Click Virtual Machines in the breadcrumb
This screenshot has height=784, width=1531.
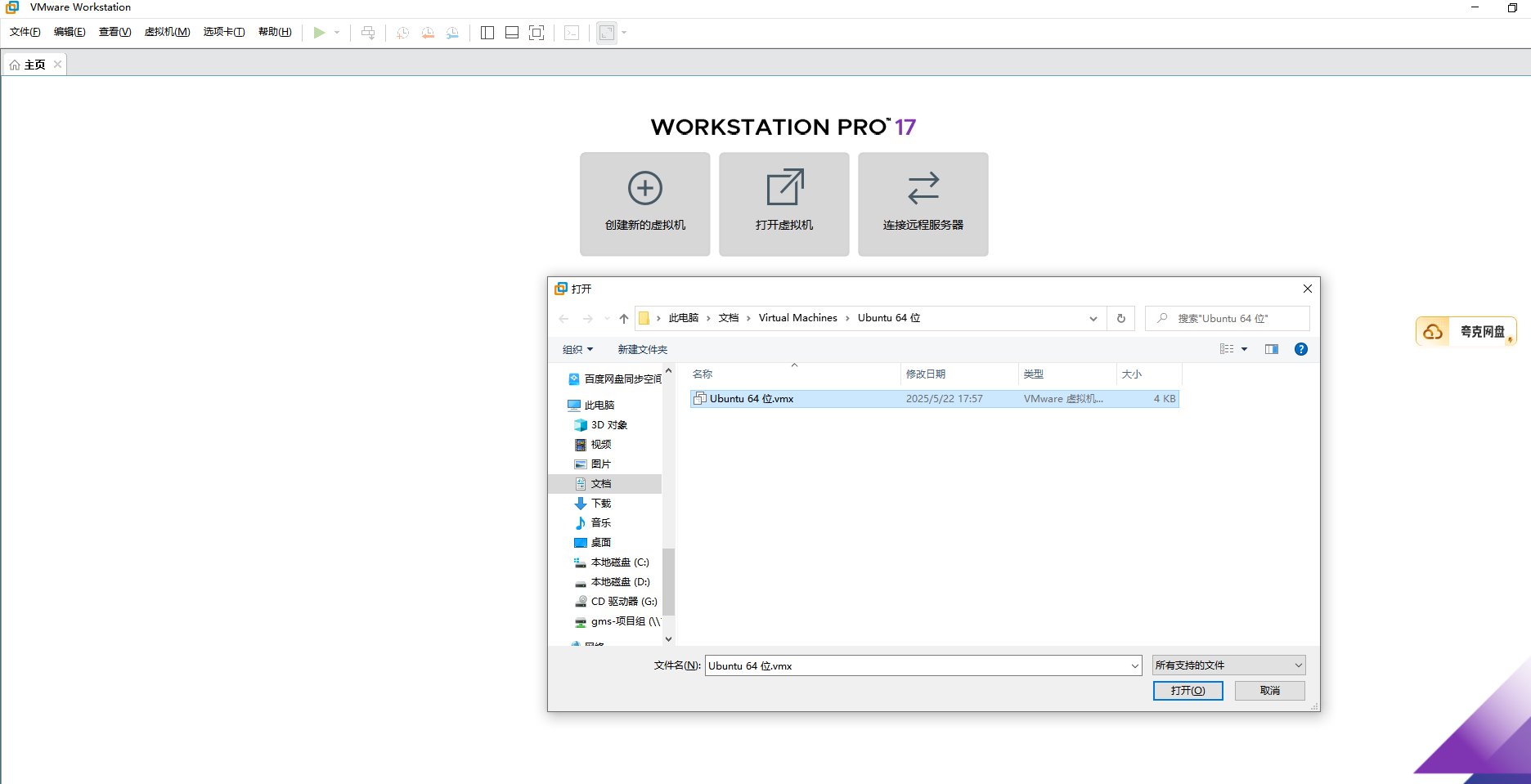[x=798, y=318]
